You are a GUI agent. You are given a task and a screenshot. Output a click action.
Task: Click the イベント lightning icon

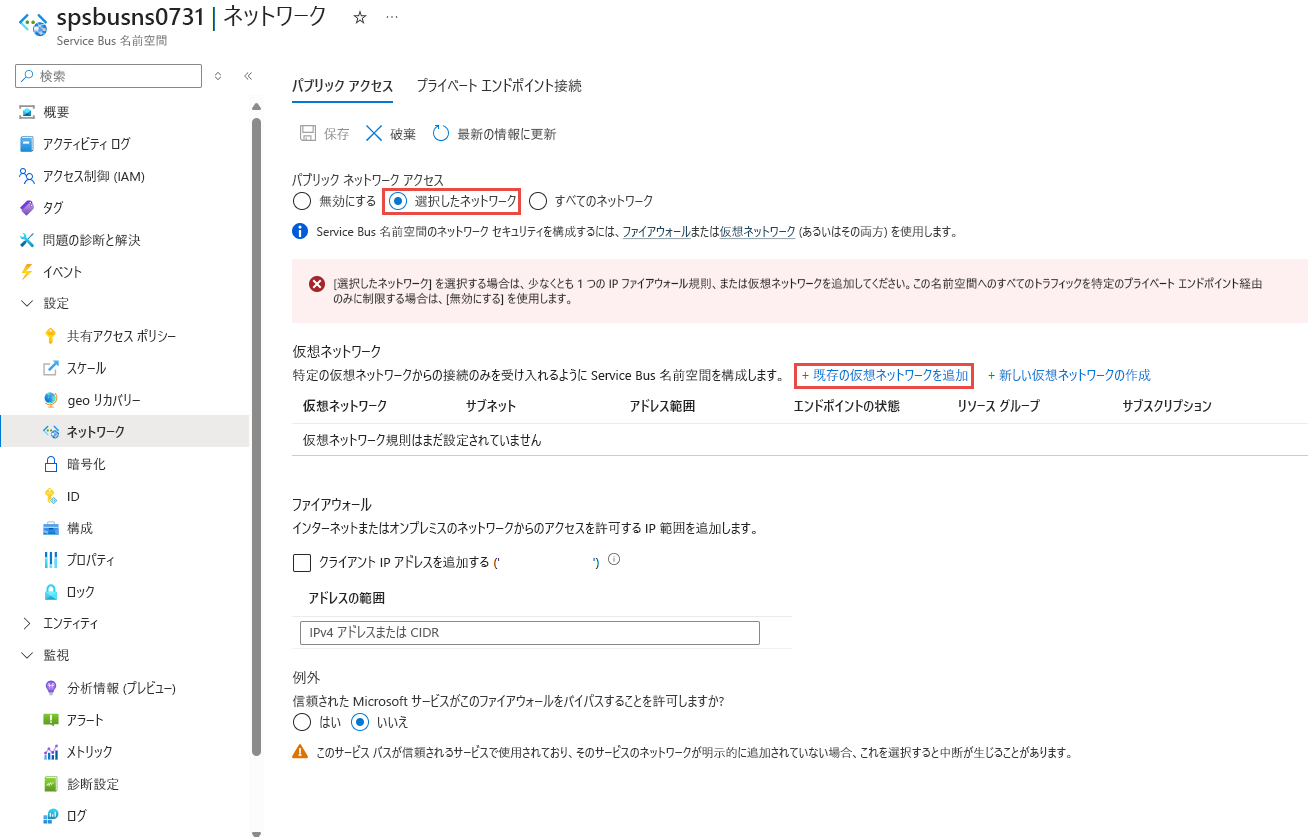[27, 272]
